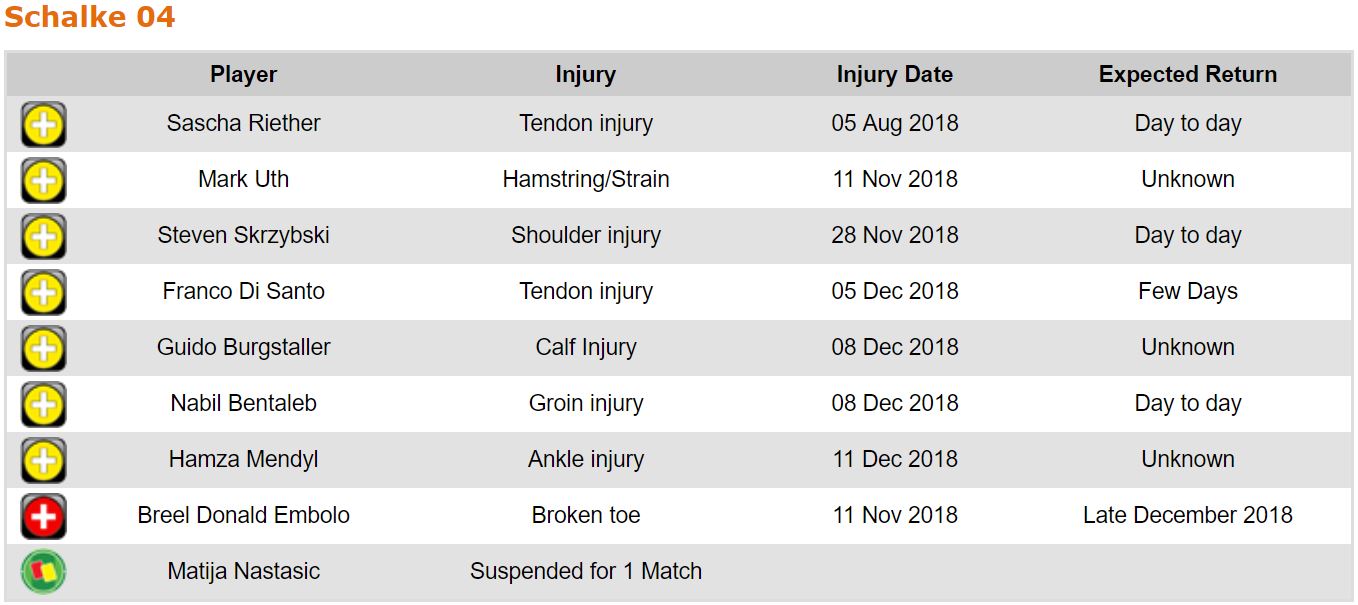Click the Schalke 04 team heading
The width and height of the screenshot is (1358, 605).
(90, 17)
